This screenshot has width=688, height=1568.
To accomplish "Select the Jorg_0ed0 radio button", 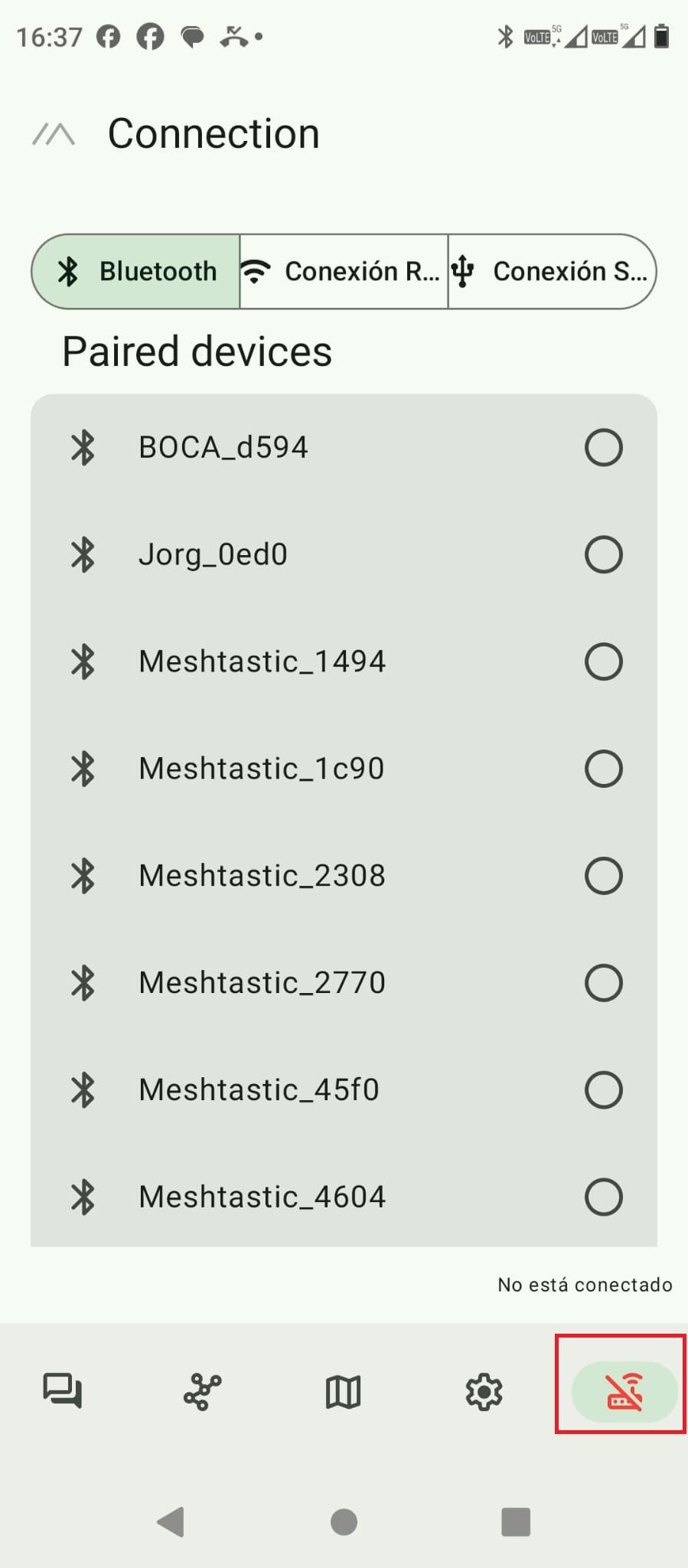I will pyautogui.click(x=603, y=554).
